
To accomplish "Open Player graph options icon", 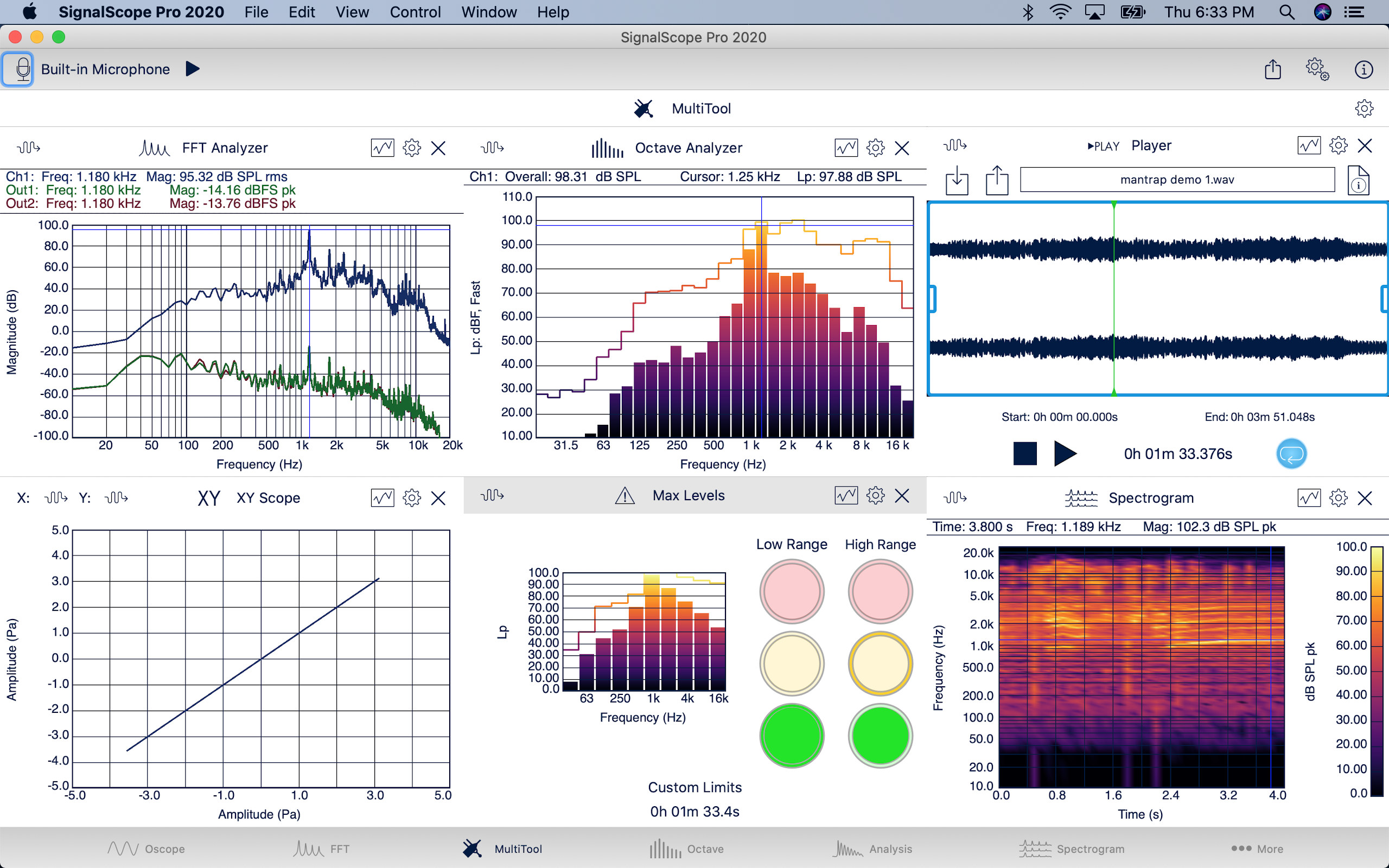I will point(1309,145).
